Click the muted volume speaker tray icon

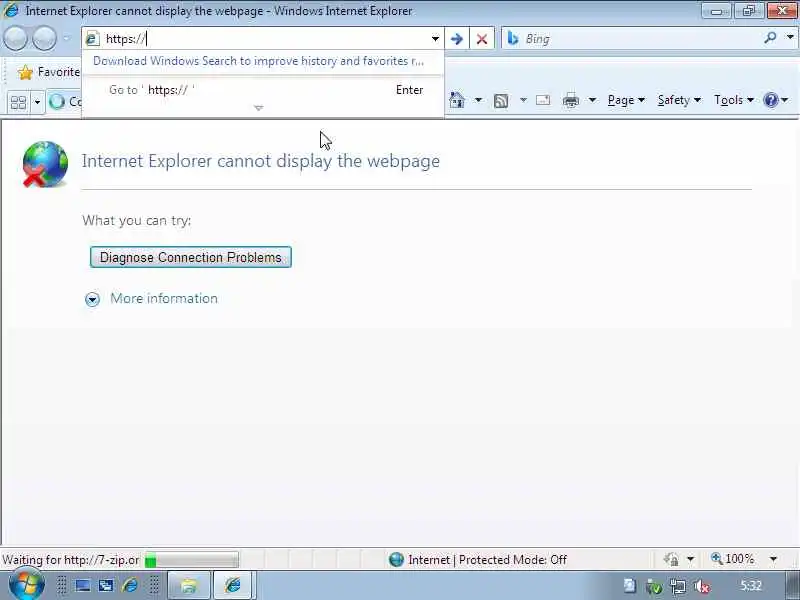(x=703, y=587)
